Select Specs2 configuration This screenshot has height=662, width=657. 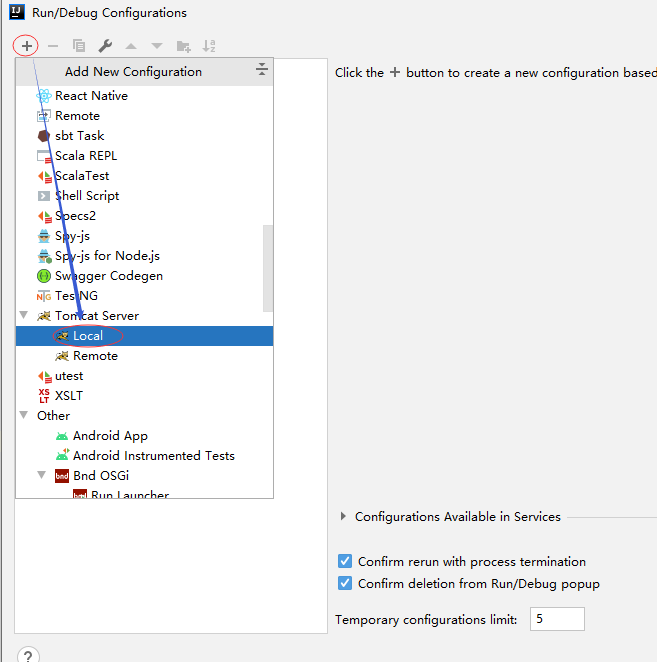(144, 216)
